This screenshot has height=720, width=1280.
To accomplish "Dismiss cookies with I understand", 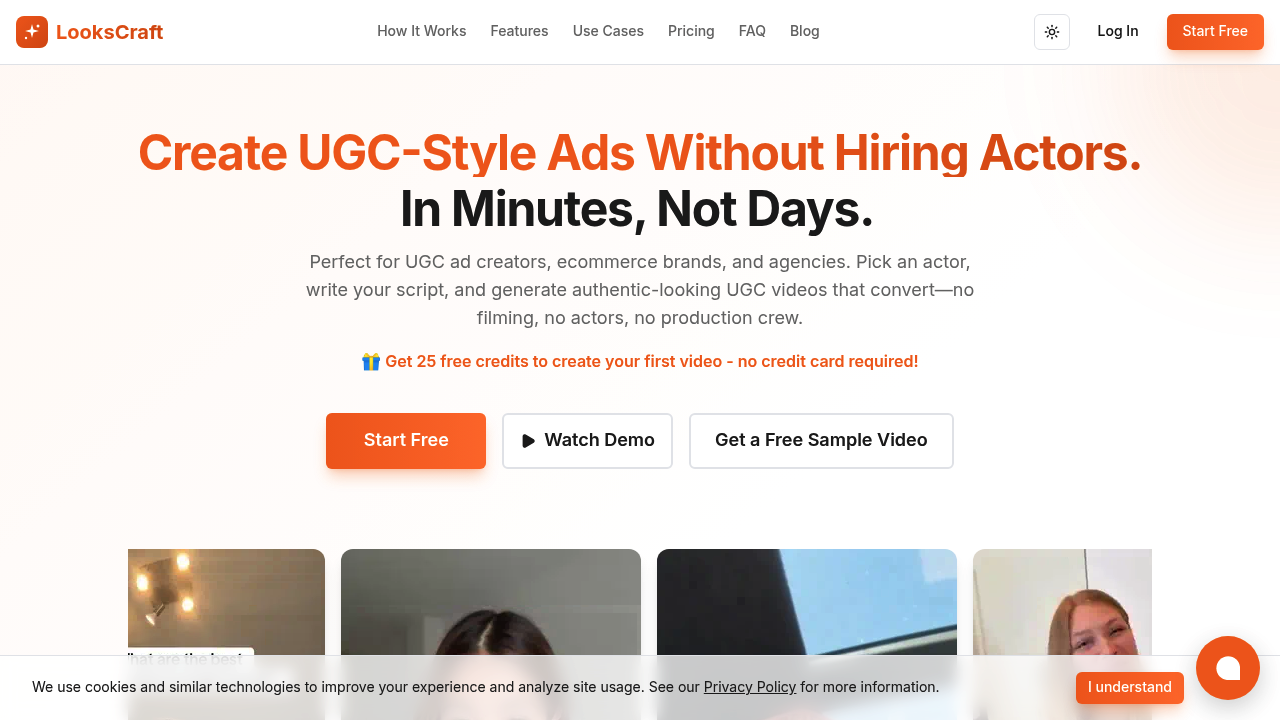I will click(x=1130, y=688).
